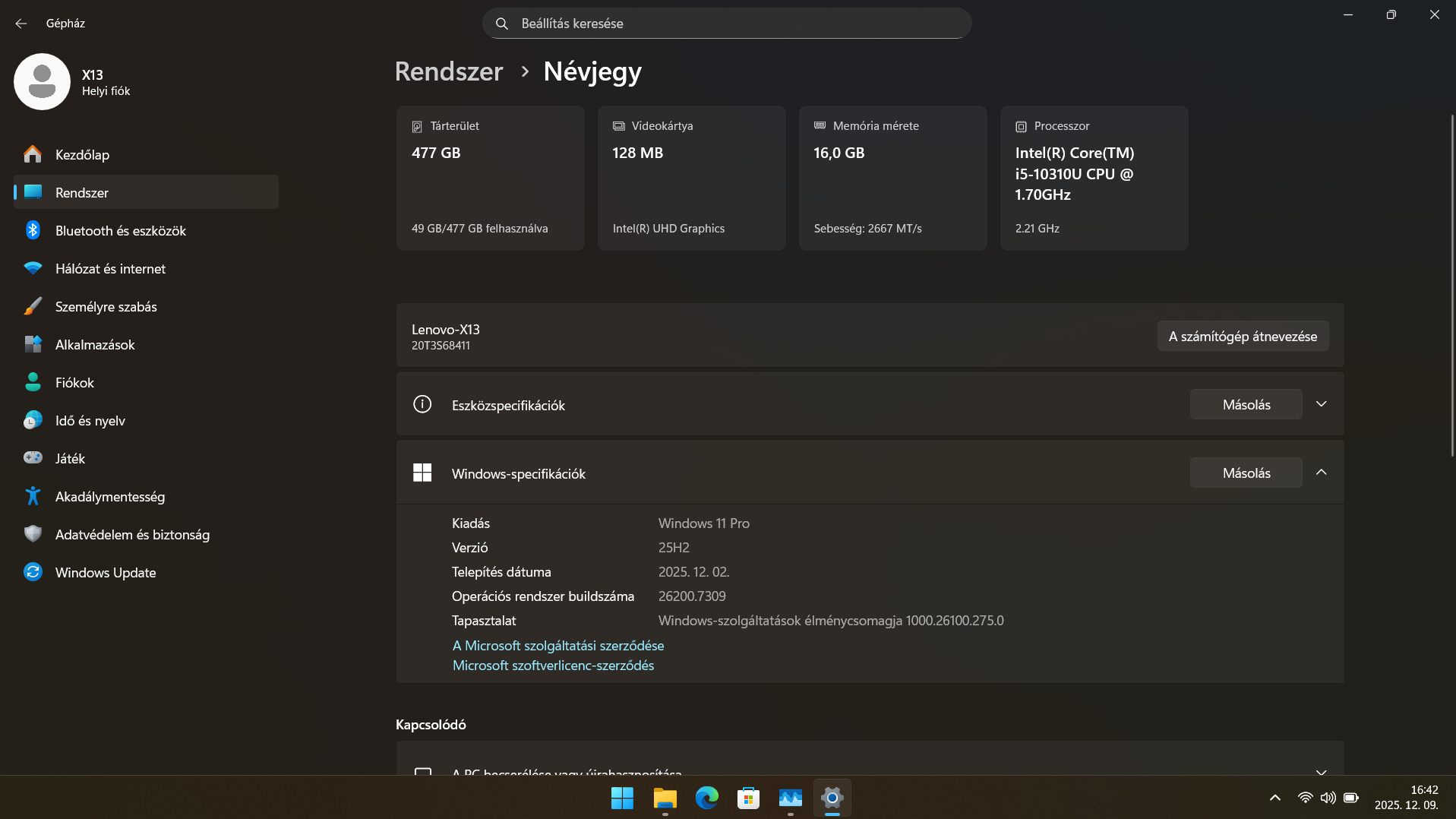
Task: Navigate to Alkalmazások settings
Action: (146, 344)
